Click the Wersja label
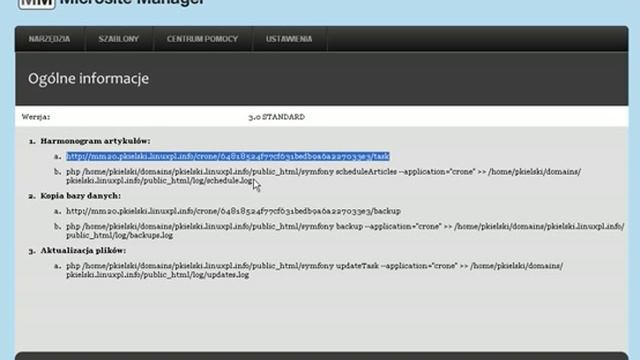Screen dimensions: 640x360 36,117
